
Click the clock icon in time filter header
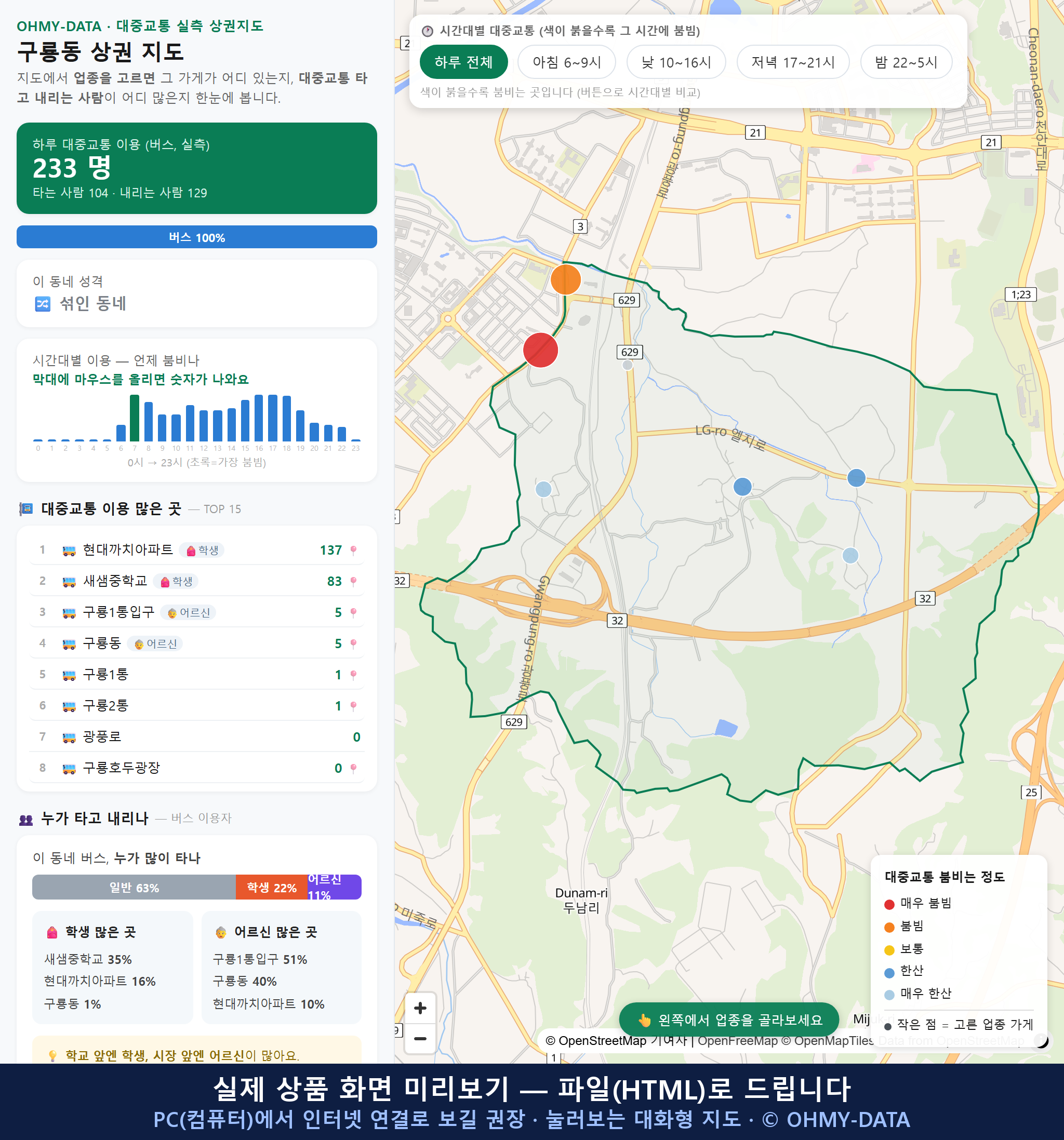(428, 31)
